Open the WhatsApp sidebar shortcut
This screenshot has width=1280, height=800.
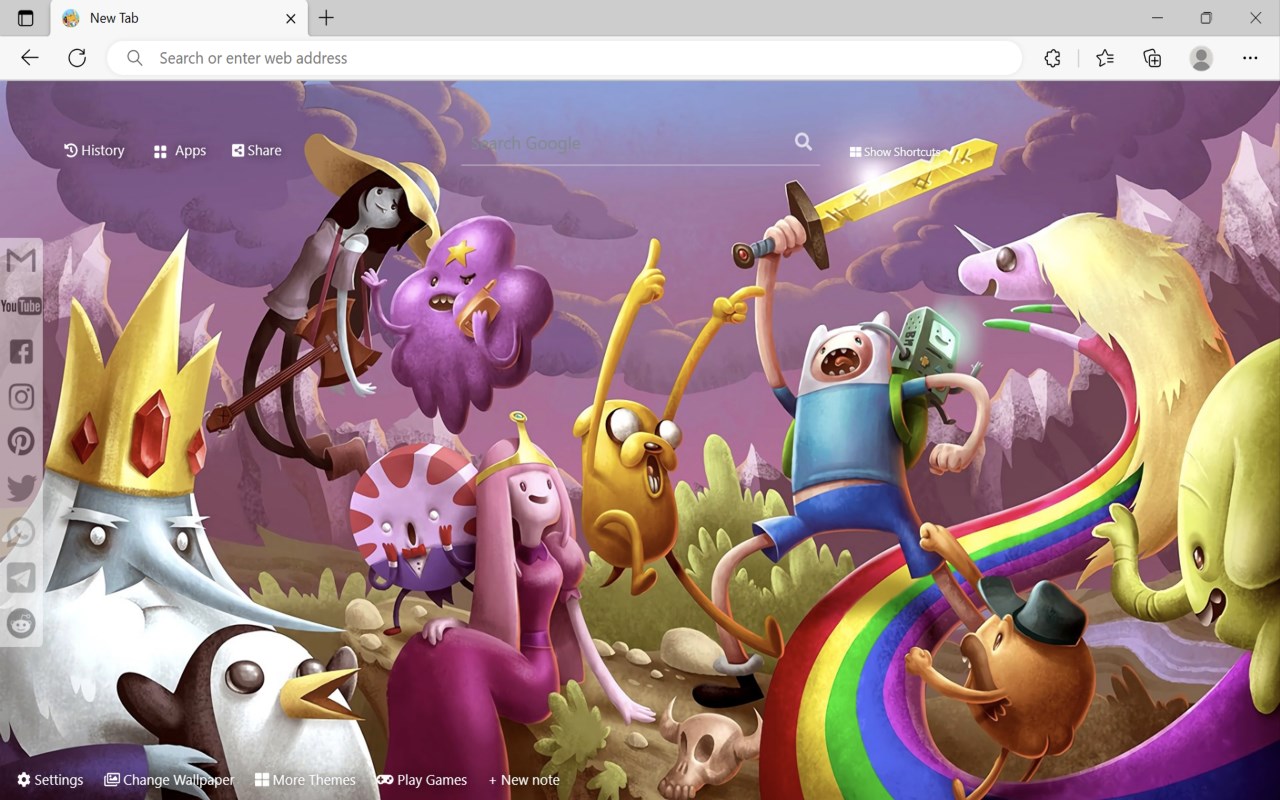21,532
